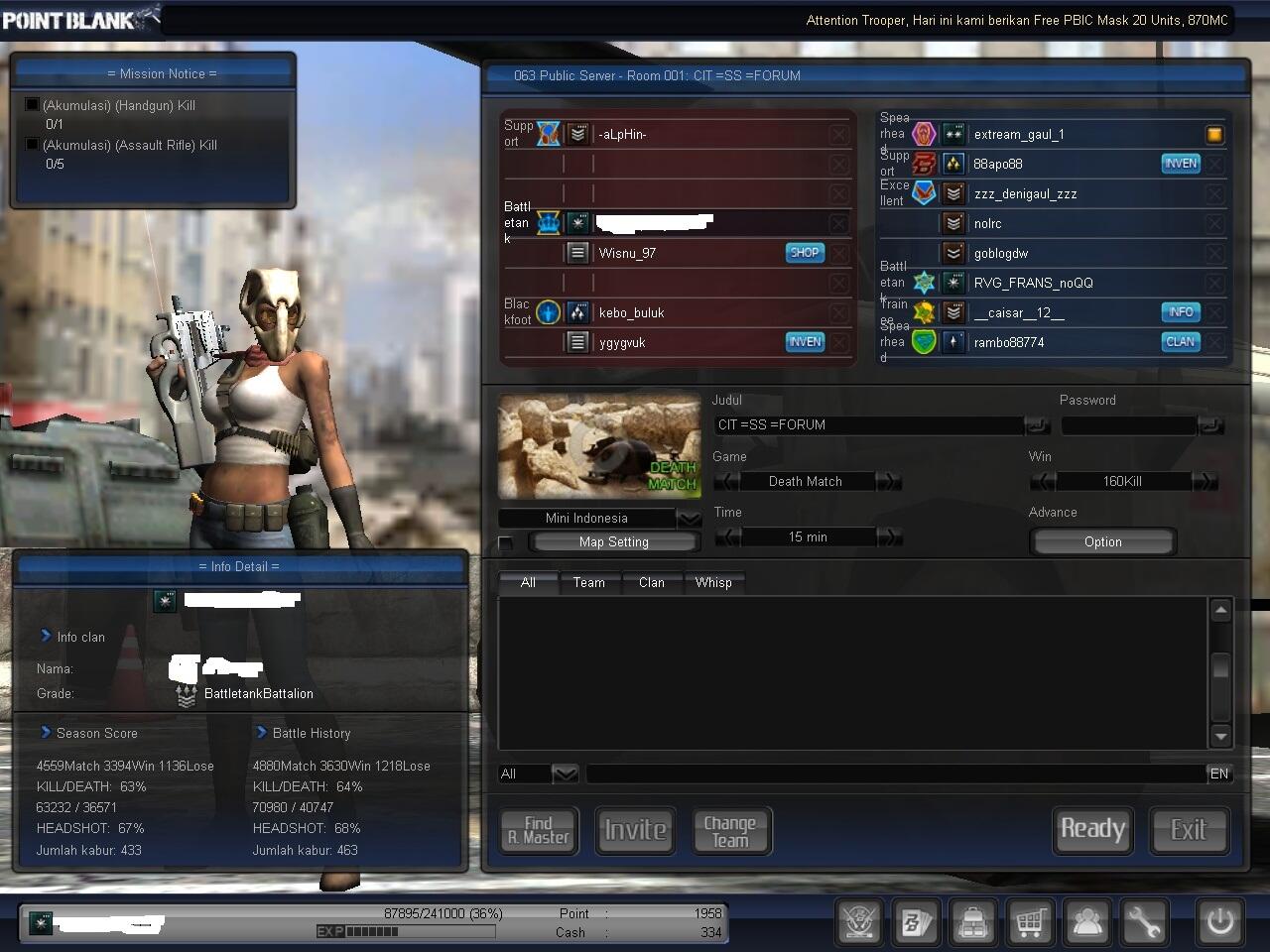
Task: Close slot X next to ygygvuk
Action: click(839, 342)
